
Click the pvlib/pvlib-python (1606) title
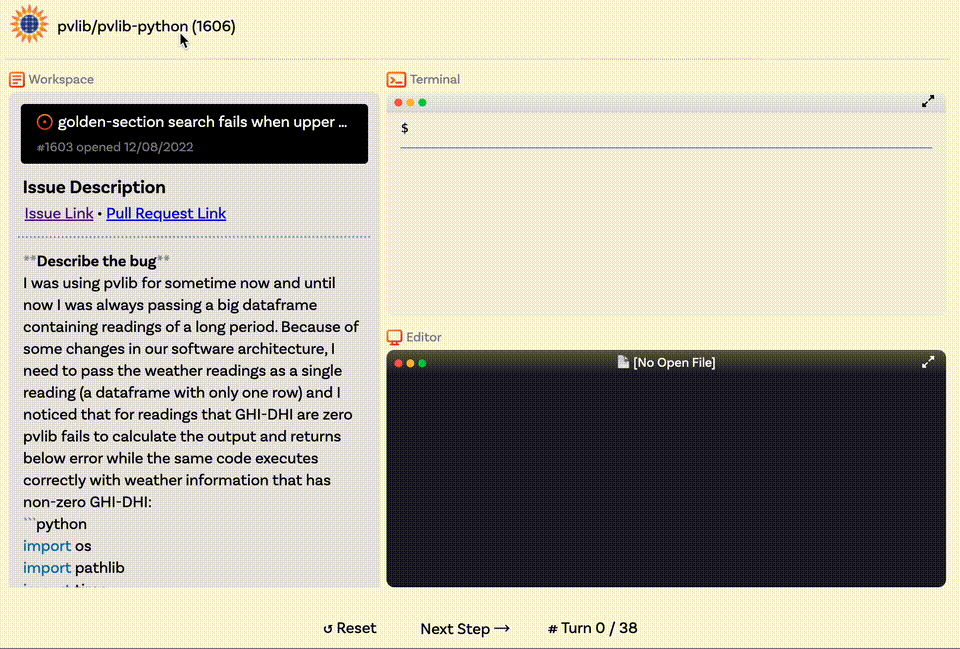[x=146, y=26]
